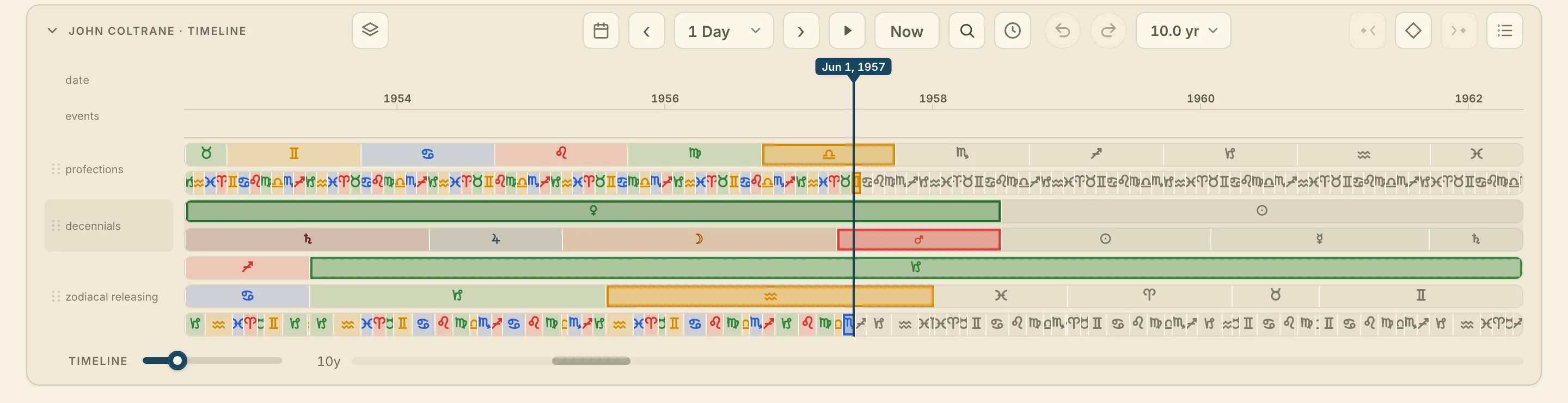Click the 1958 year label

click(933, 99)
